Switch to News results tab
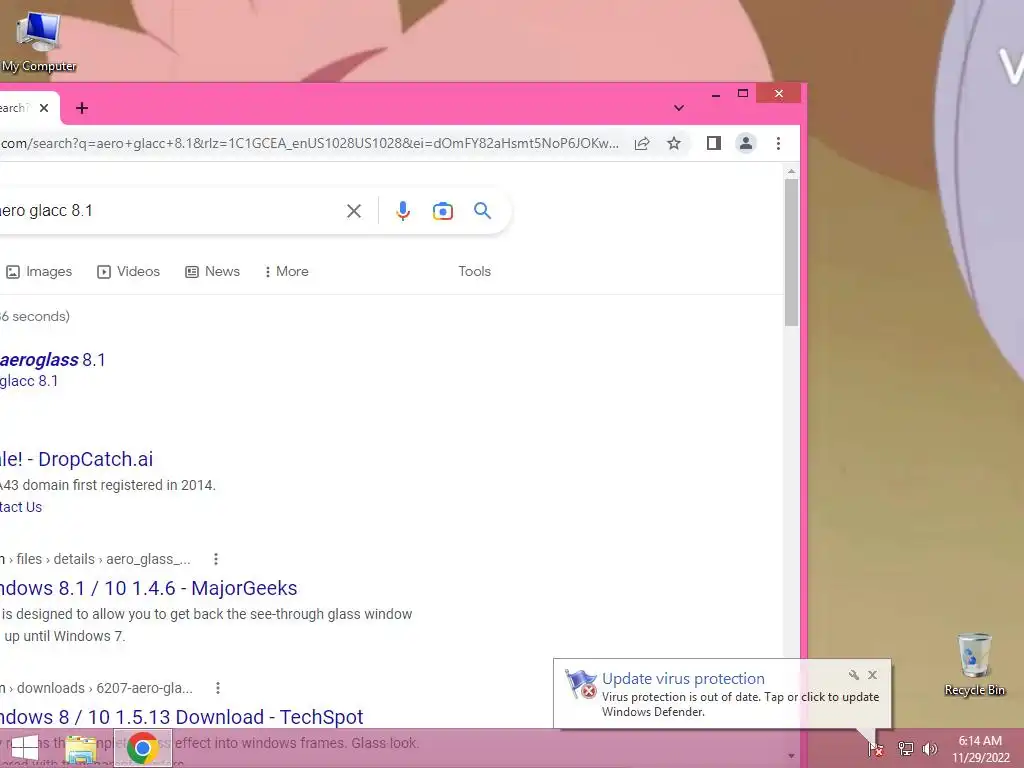Viewport: 1024px width, 768px height. [x=213, y=272]
